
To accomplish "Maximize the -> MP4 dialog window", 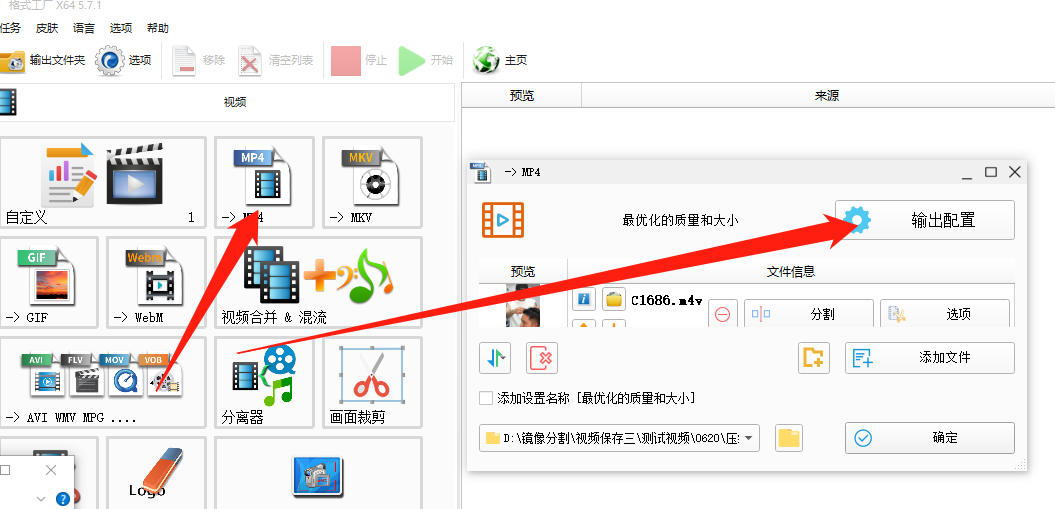I will pyautogui.click(x=991, y=172).
